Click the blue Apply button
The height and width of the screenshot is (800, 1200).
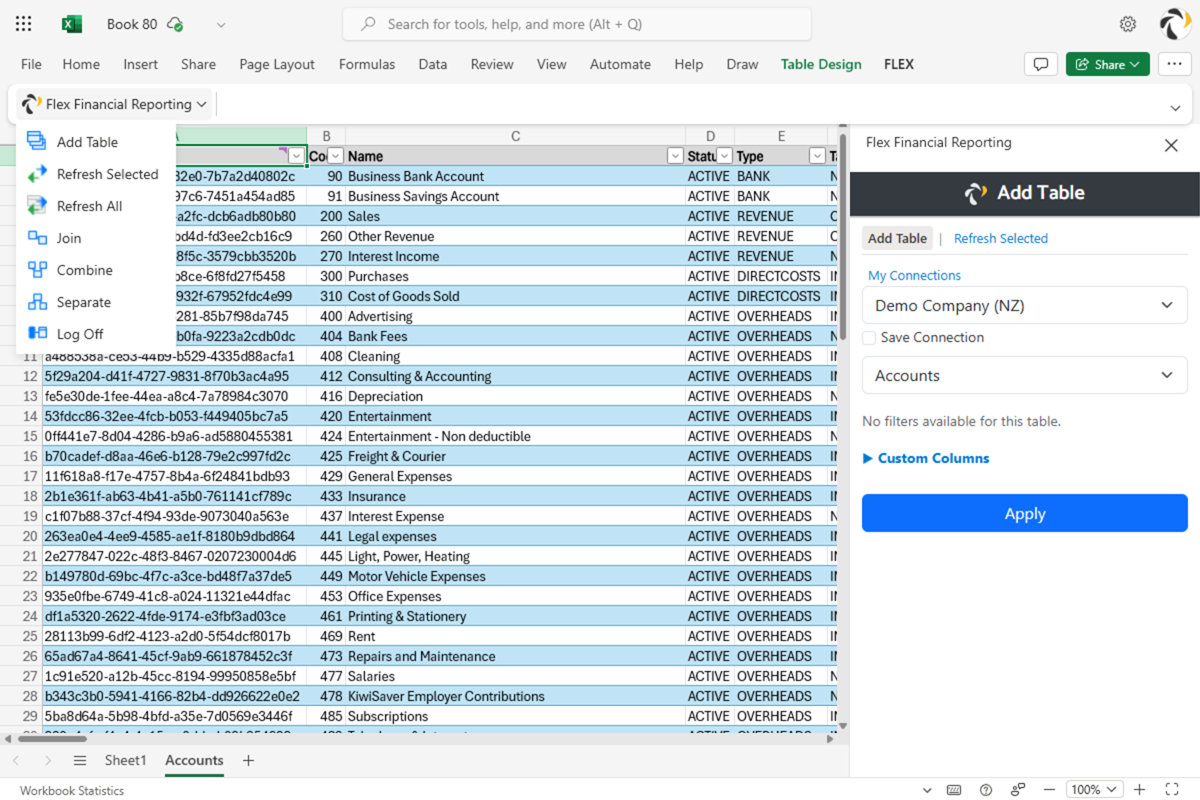tap(1024, 513)
